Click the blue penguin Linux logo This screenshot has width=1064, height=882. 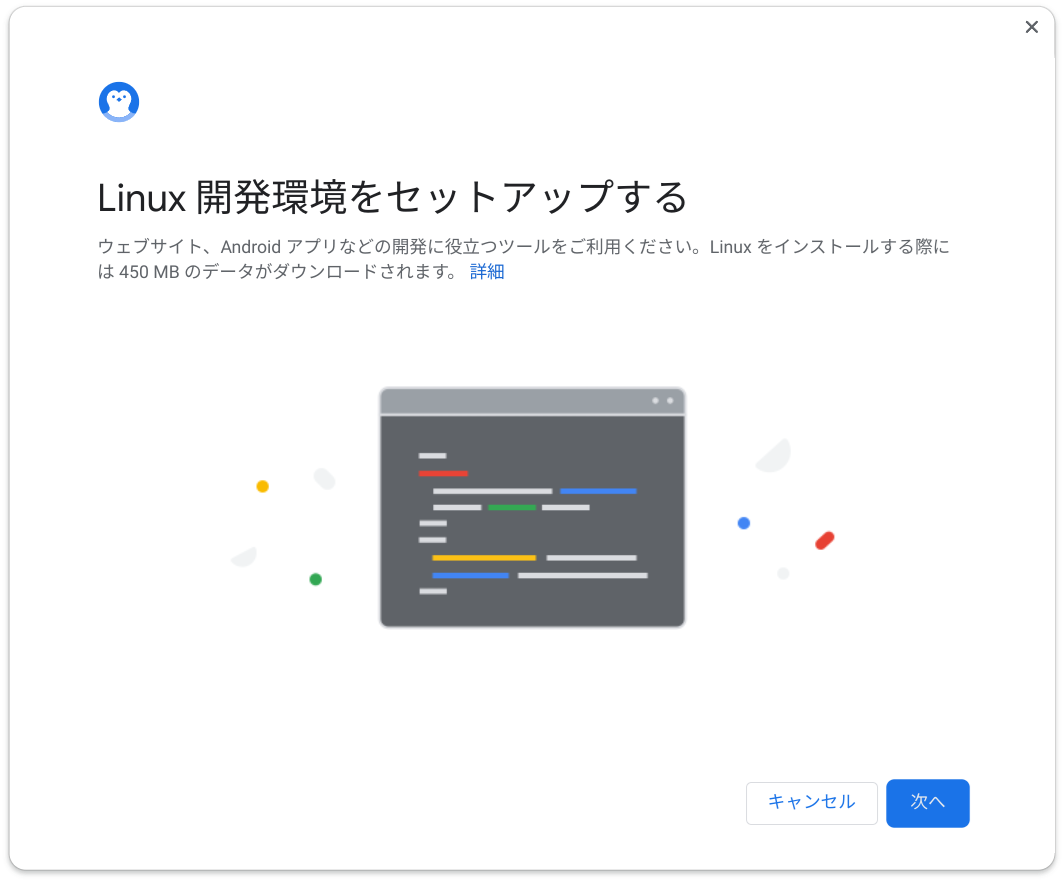coord(119,102)
